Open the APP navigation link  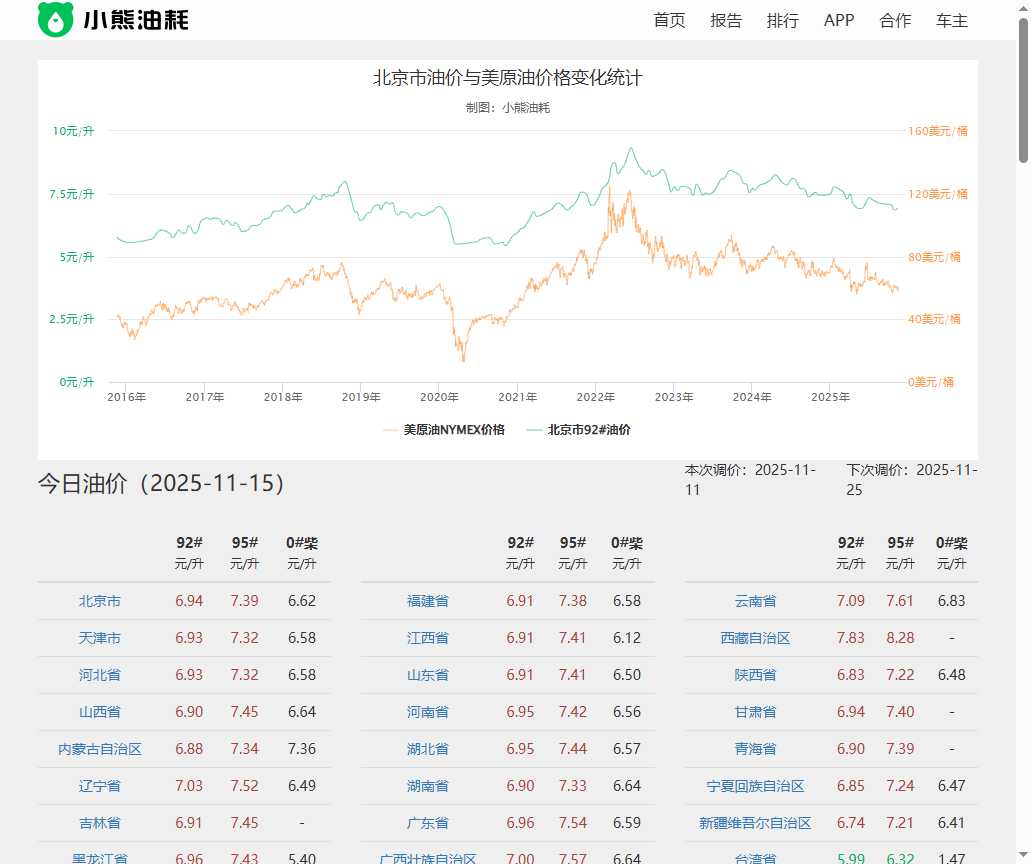(839, 20)
